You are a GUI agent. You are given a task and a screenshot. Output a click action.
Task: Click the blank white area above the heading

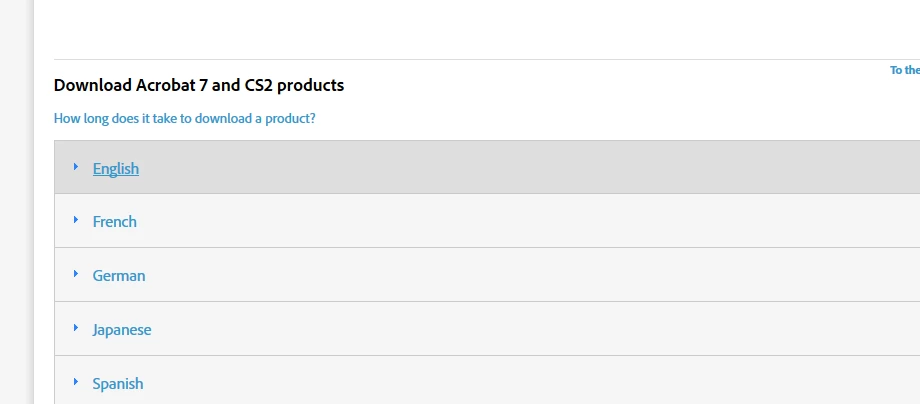tap(450, 28)
